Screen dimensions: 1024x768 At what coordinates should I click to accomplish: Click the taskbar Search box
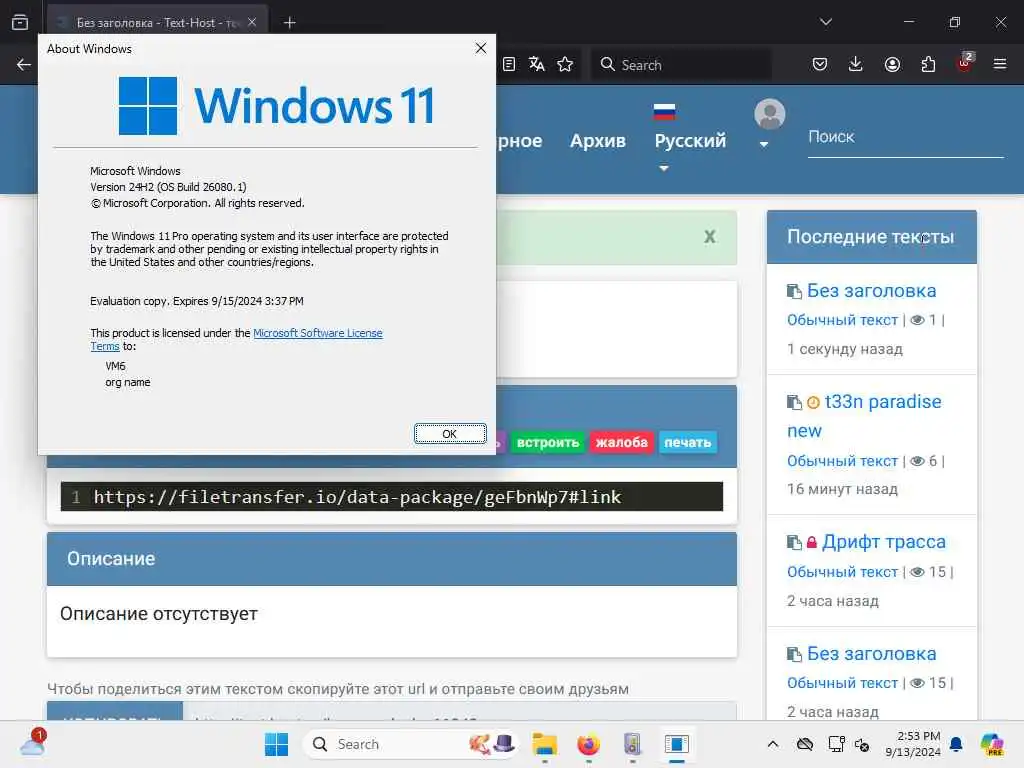coord(410,744)
